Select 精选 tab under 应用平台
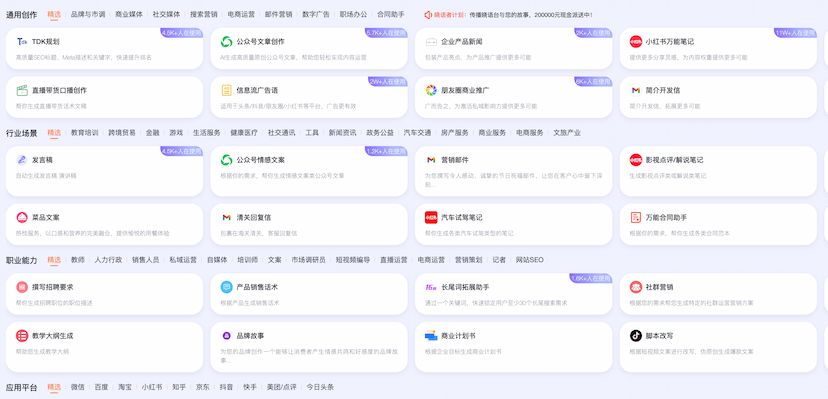Image resolution: width=828 pixels, height=399 pixels. point(54,387)
